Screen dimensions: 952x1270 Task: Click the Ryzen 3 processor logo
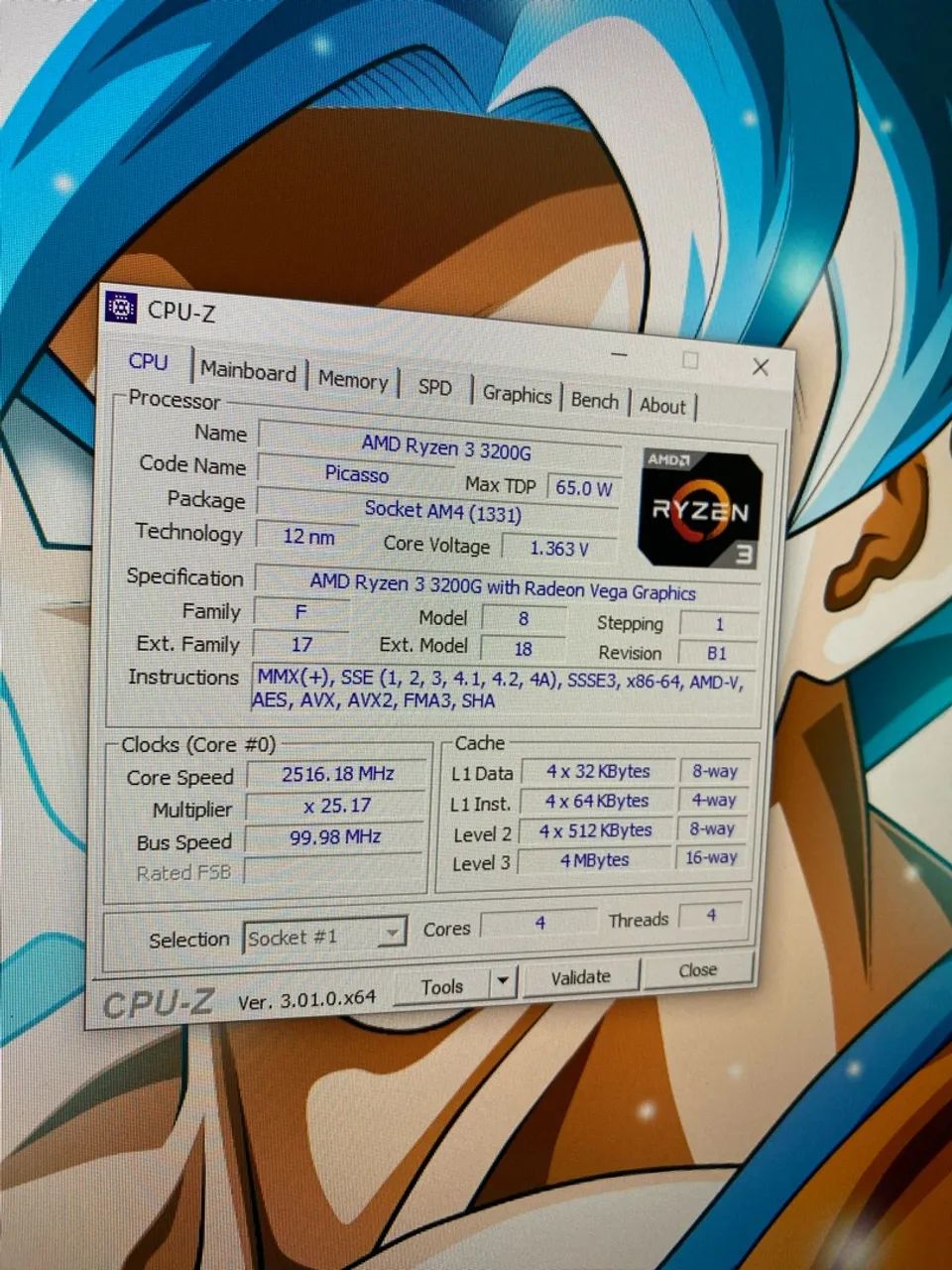702,509
